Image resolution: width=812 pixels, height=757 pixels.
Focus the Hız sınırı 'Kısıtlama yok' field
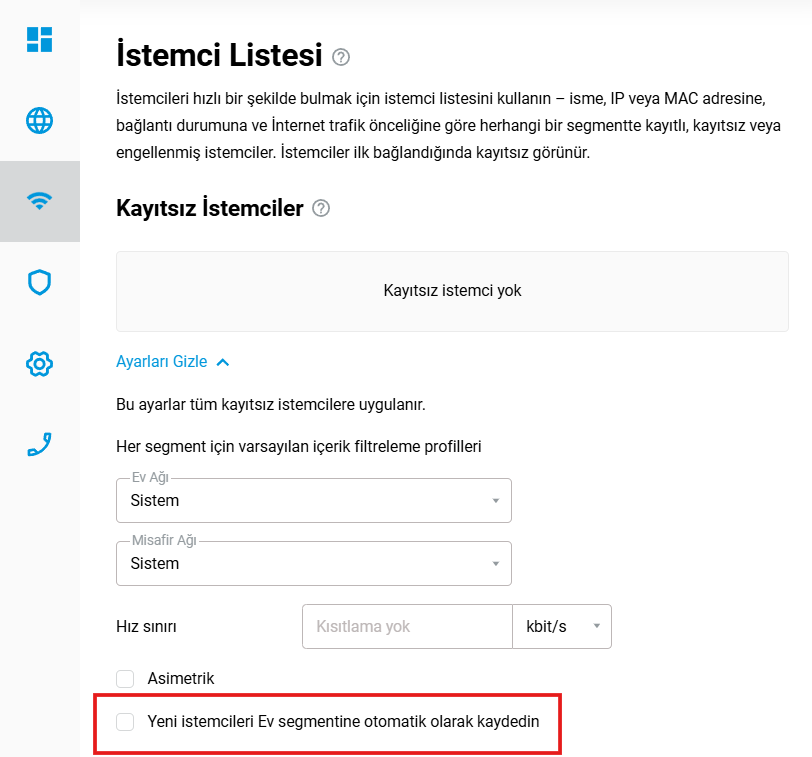[x=407, y=627]
